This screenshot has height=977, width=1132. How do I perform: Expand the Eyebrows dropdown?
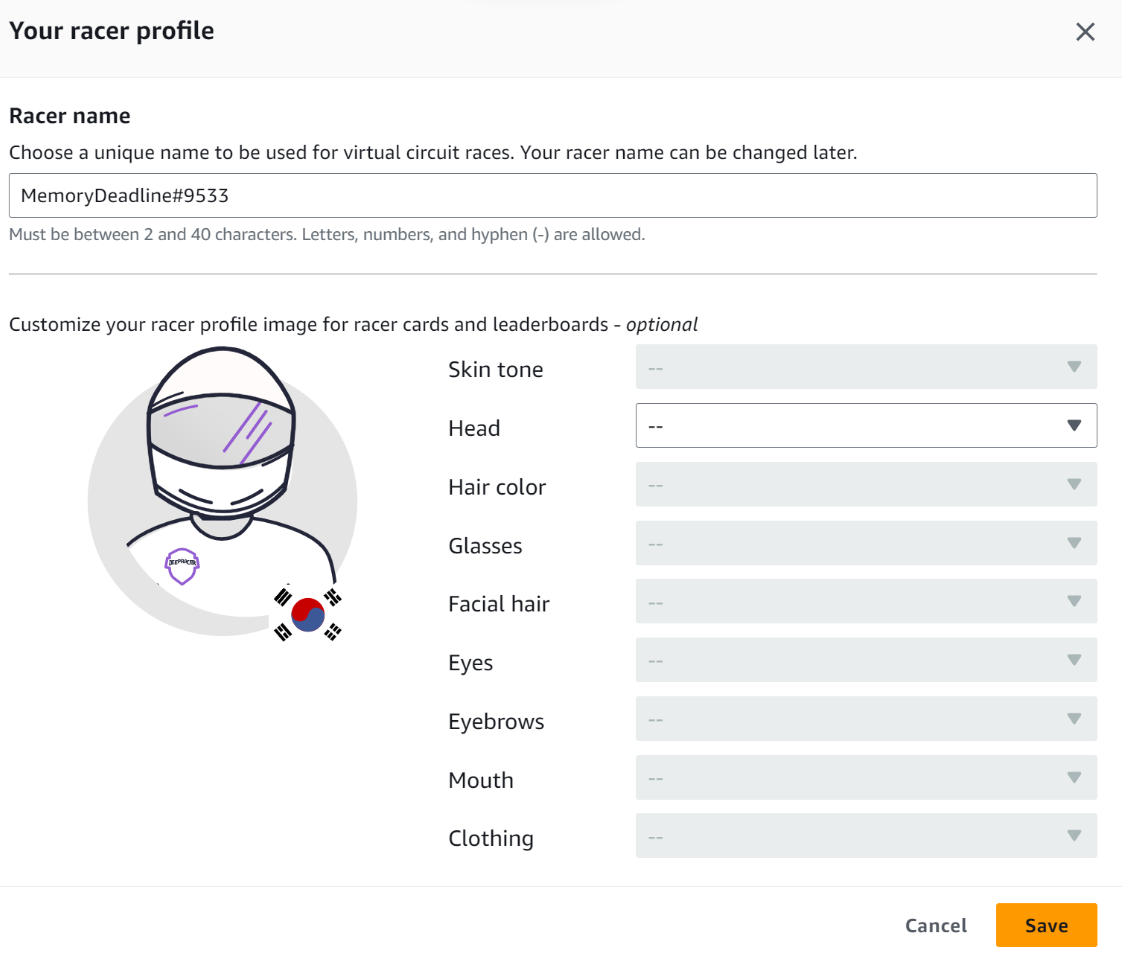click(866, 719)
